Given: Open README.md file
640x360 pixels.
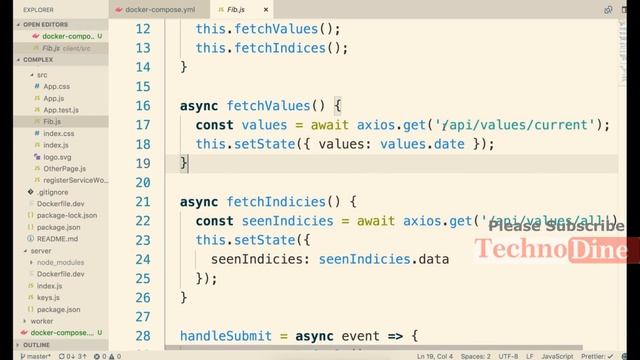Looking at the screenshot, I should pos(57,239).
